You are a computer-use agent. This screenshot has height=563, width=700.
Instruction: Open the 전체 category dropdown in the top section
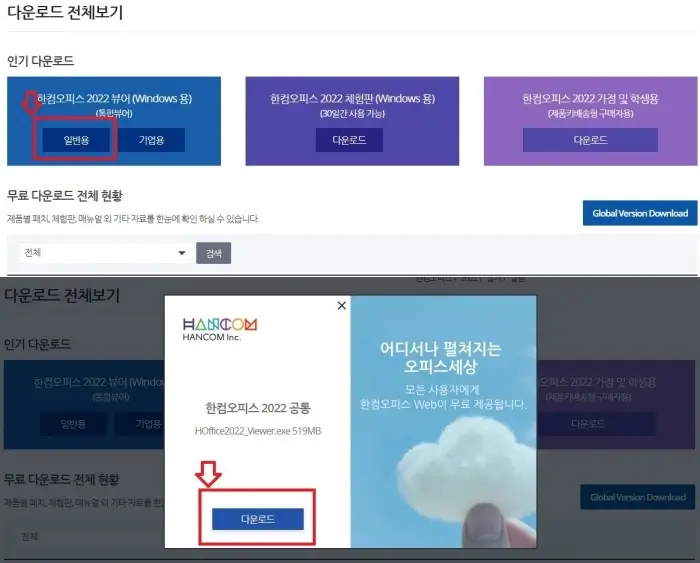tap(105, 253)
